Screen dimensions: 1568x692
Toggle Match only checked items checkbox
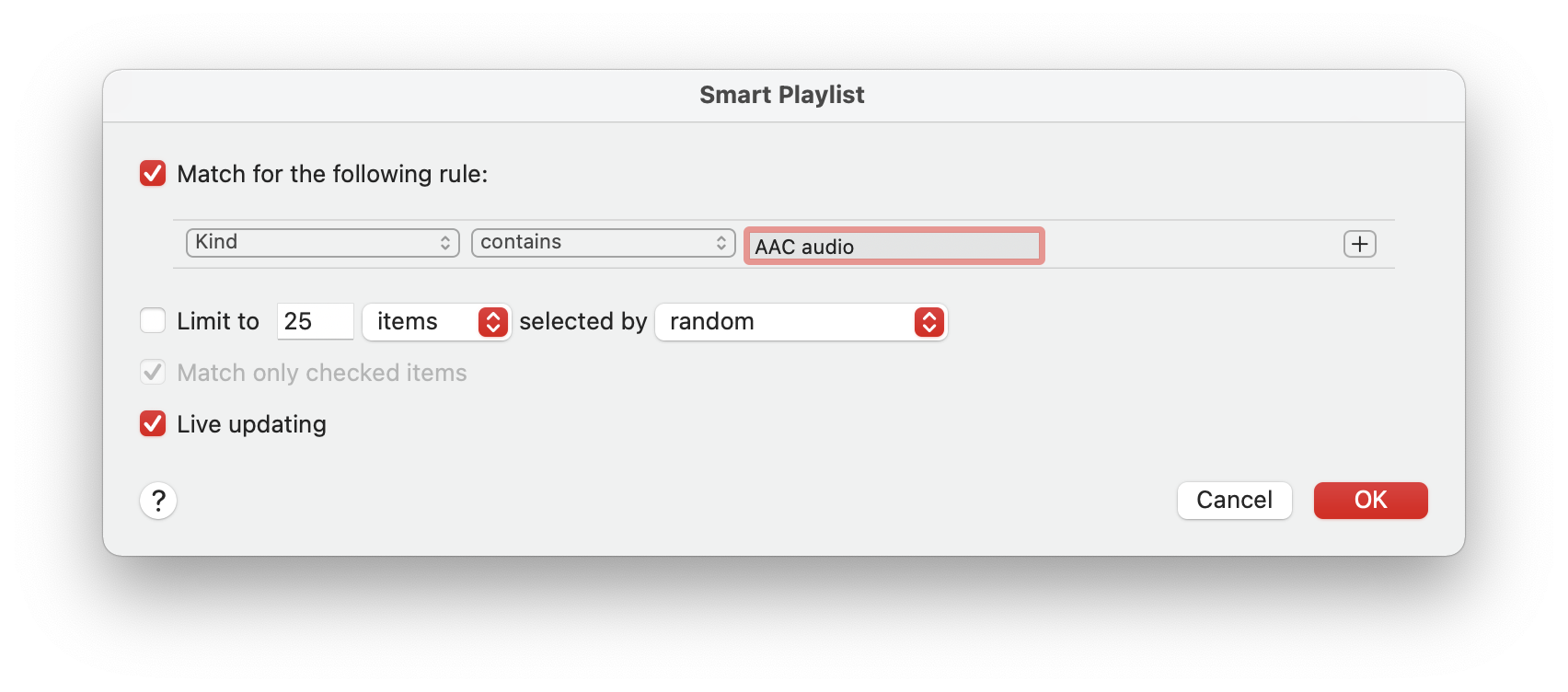pyautogui.click(x=153, y=372)
